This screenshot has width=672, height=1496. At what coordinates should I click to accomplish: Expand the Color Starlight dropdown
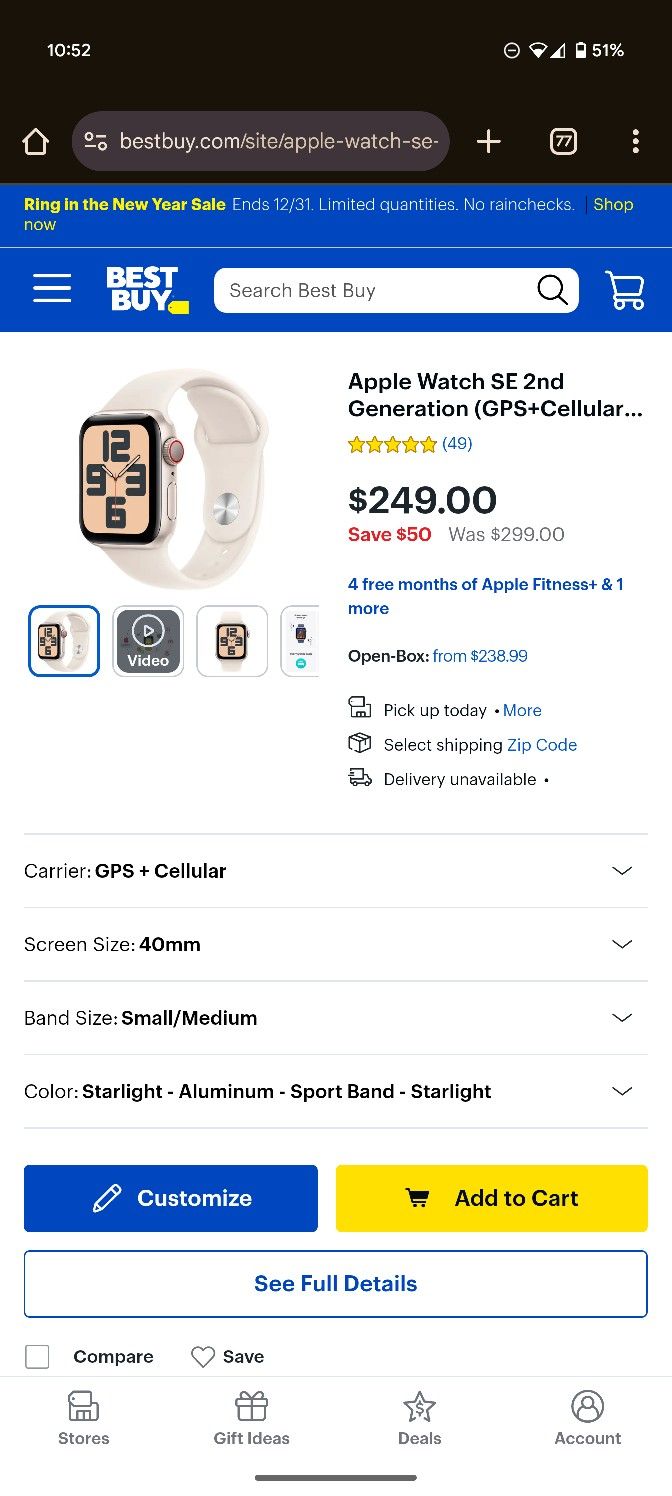(x=621, y=1091)
